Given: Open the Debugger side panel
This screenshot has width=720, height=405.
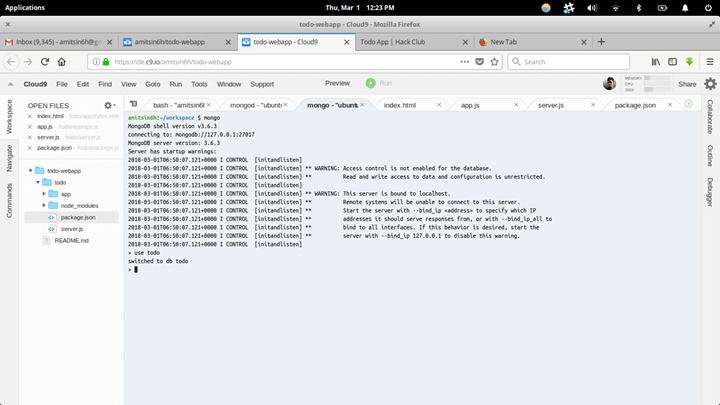Looking at the screenshot, I should pyautogui.click(x=710, y=192).
